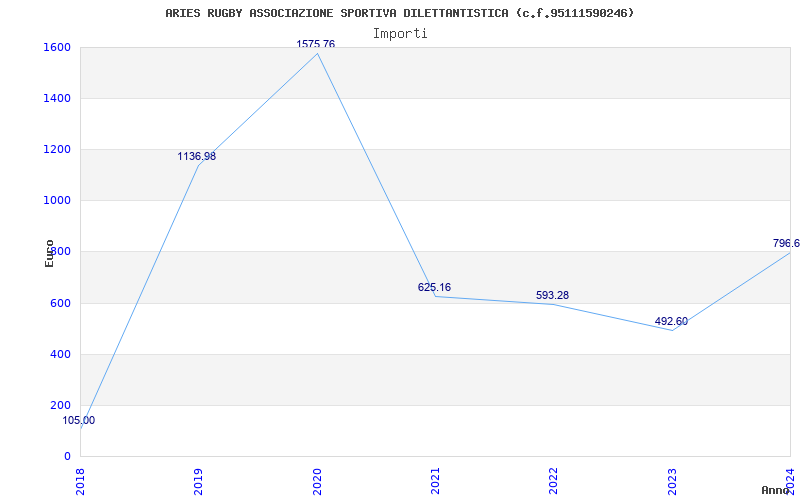The image size is (800, 500).
Task: Click the 1200 y-axis tick label
Action: click(x=55, y=149)
